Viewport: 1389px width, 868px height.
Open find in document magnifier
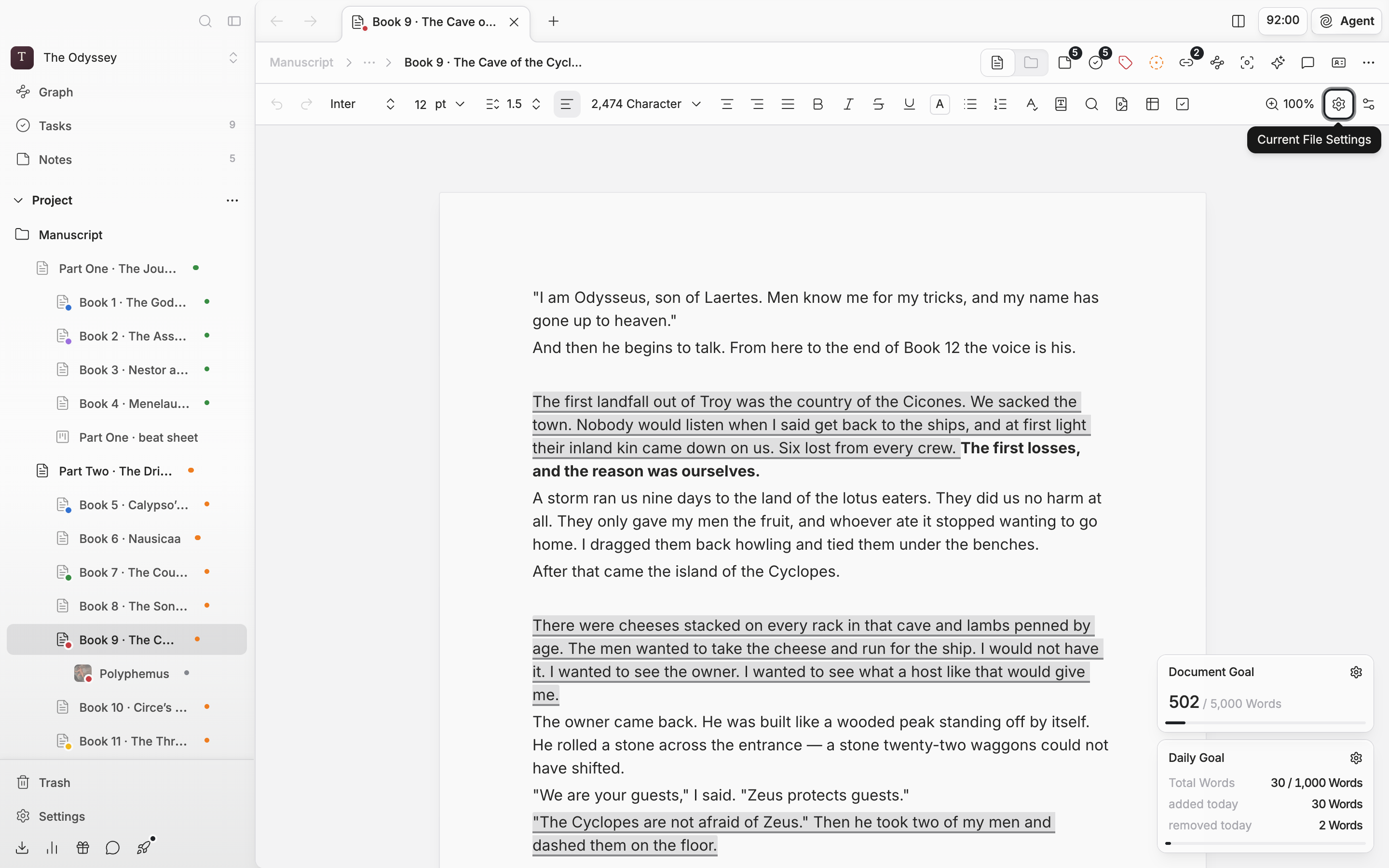[x=1092, y=104]
